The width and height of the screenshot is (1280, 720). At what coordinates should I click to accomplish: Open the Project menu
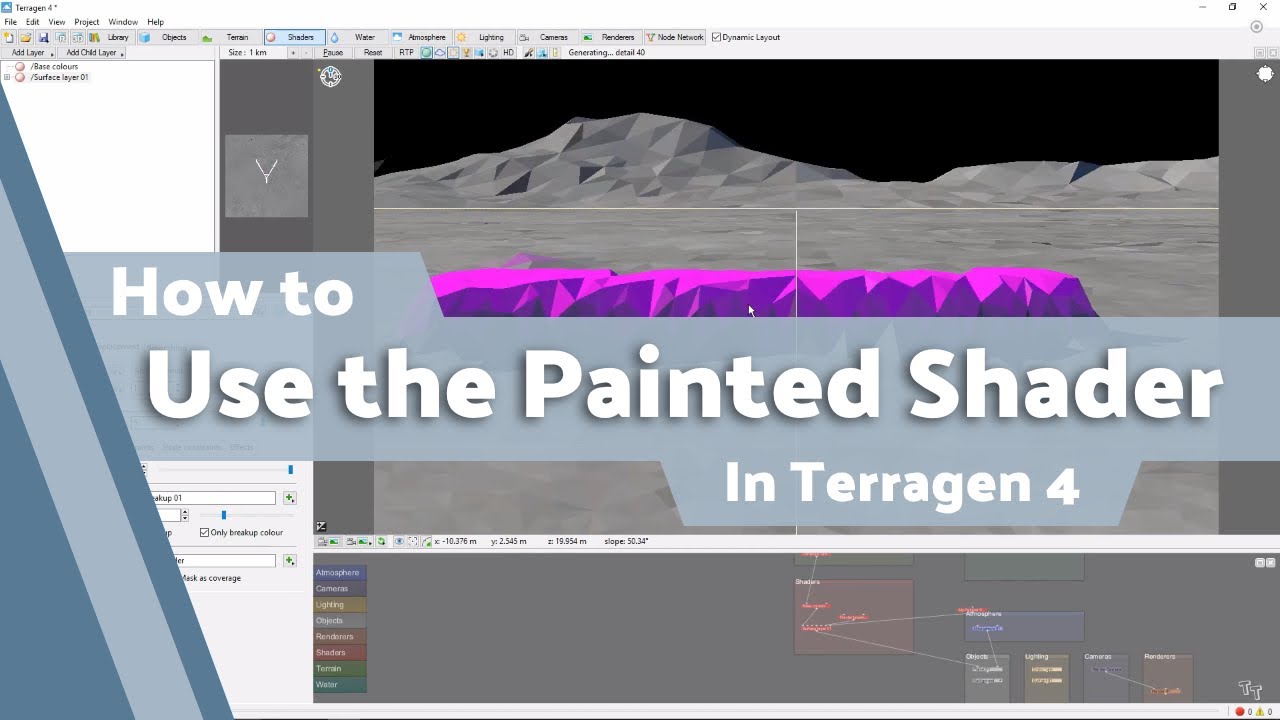click(x=87, y=22)
